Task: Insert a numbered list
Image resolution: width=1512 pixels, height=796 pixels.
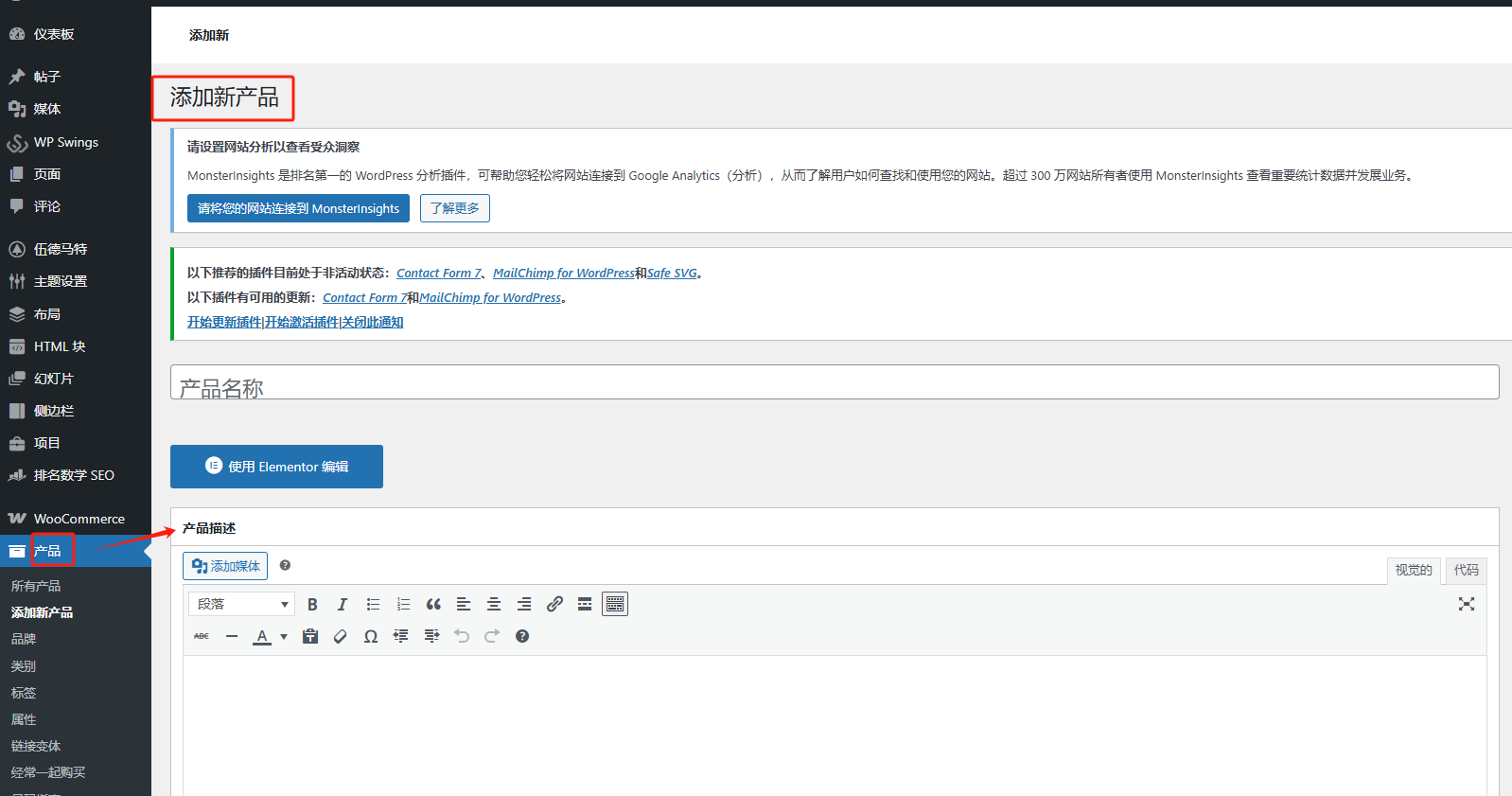Action: tap(403, 604)
